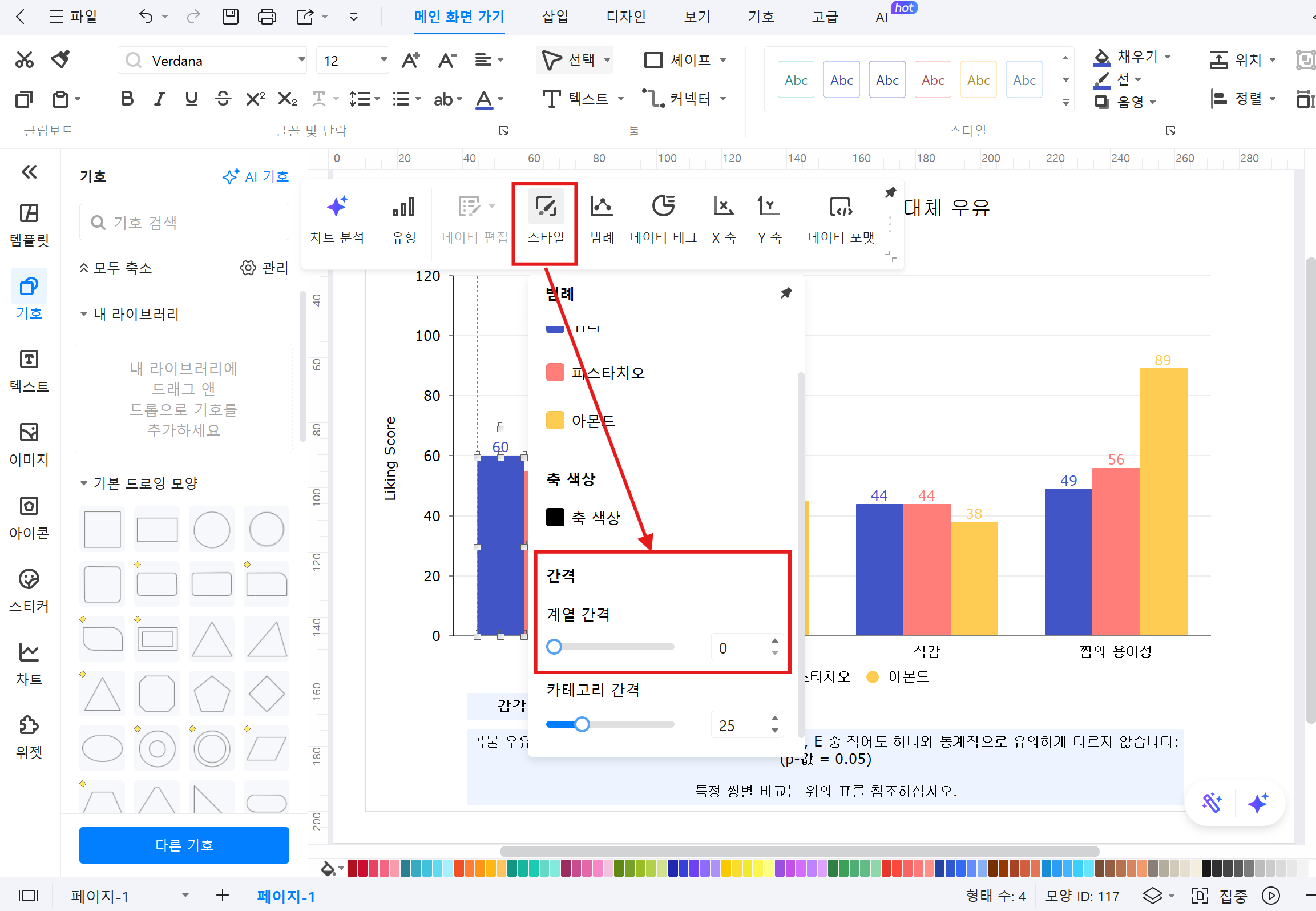
Task: Undo the last action
Action: 146,17
